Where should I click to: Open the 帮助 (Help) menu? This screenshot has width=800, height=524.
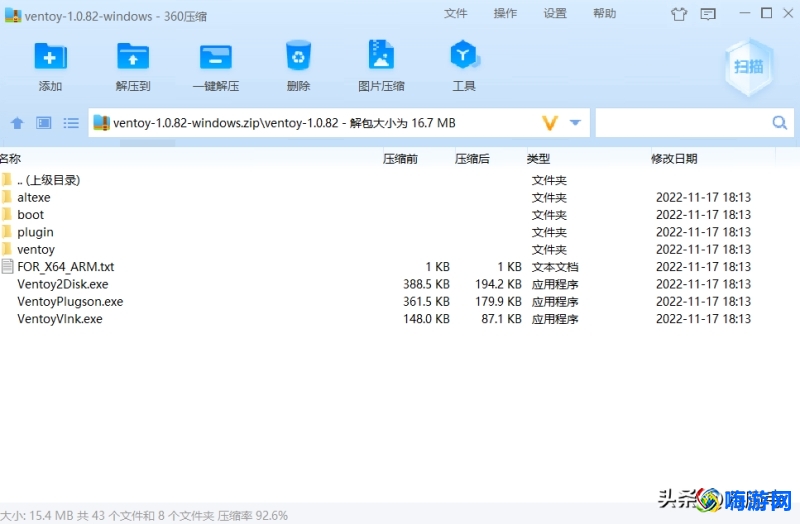tap(605, 13)
